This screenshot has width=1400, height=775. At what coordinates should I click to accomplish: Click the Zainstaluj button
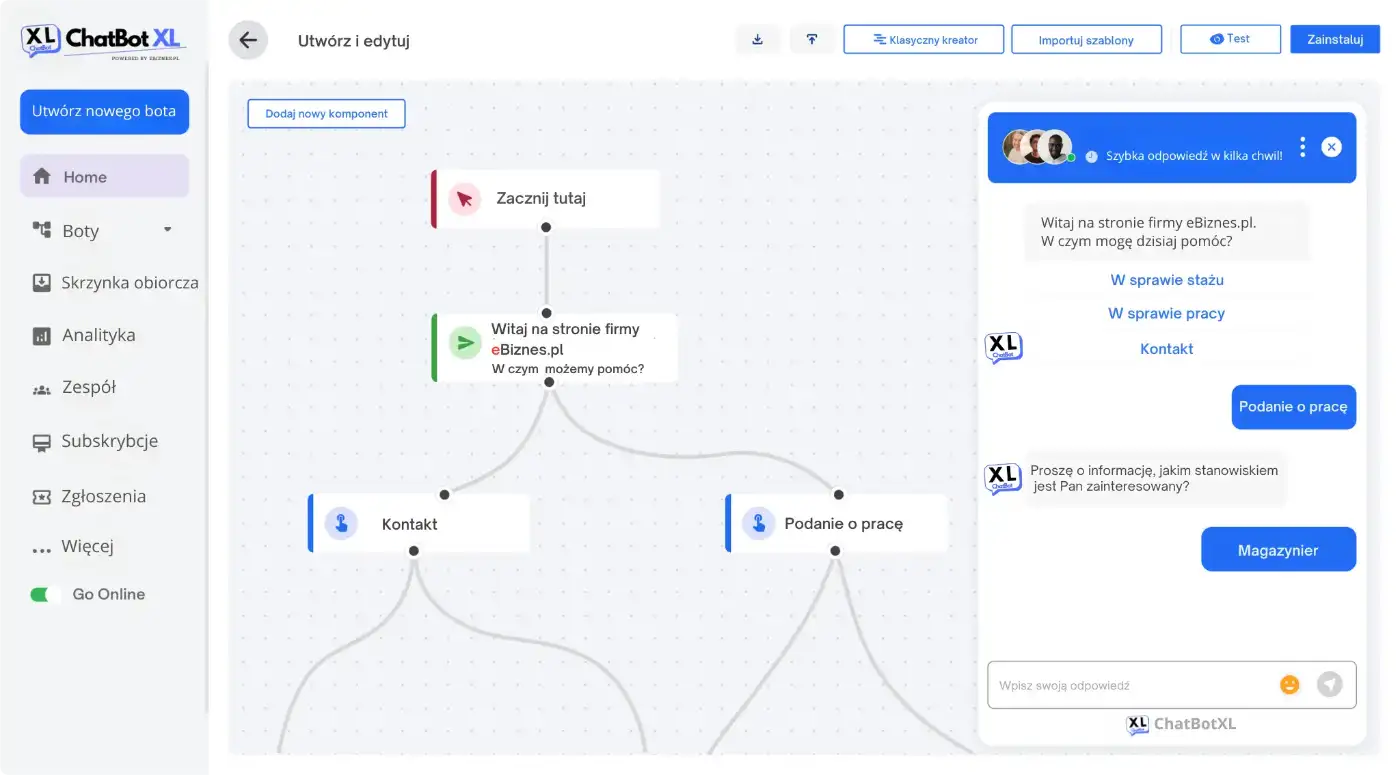click(1335, 39)
